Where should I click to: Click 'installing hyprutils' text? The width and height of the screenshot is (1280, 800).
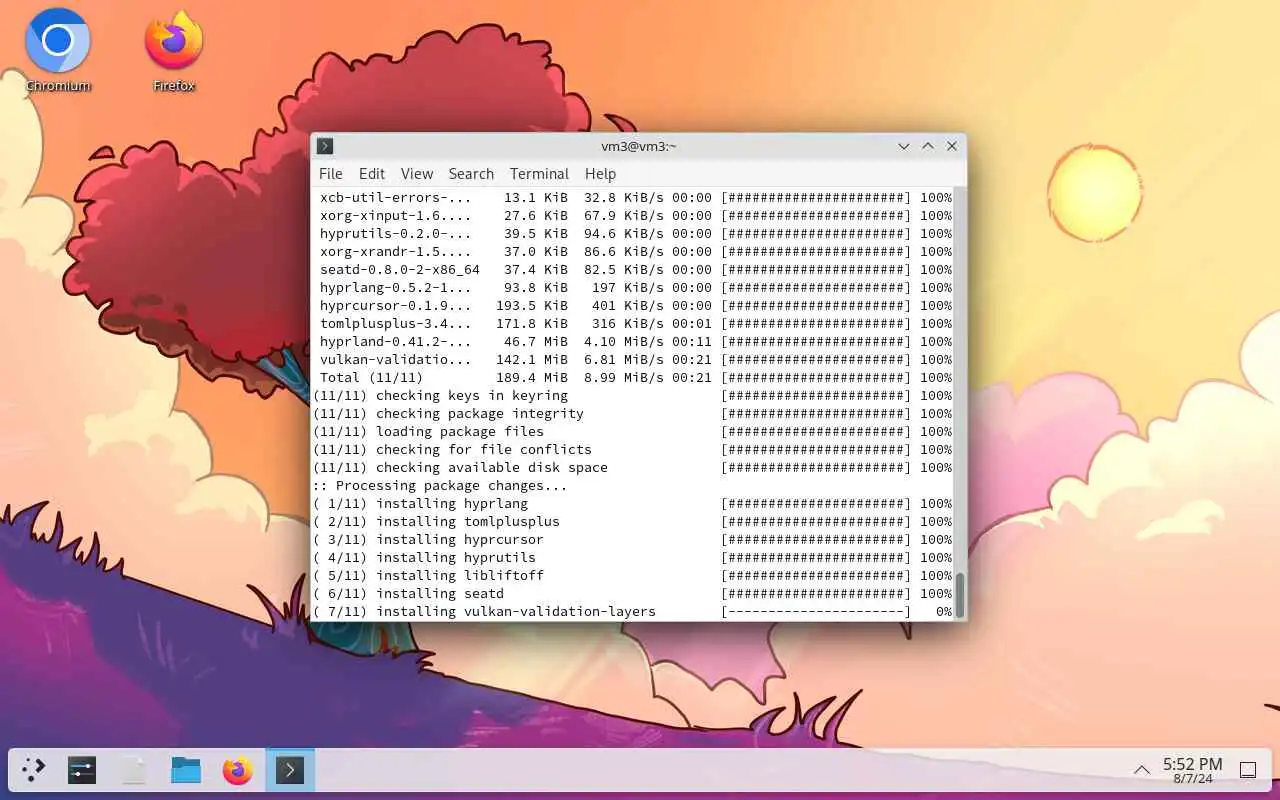[456, 557]
